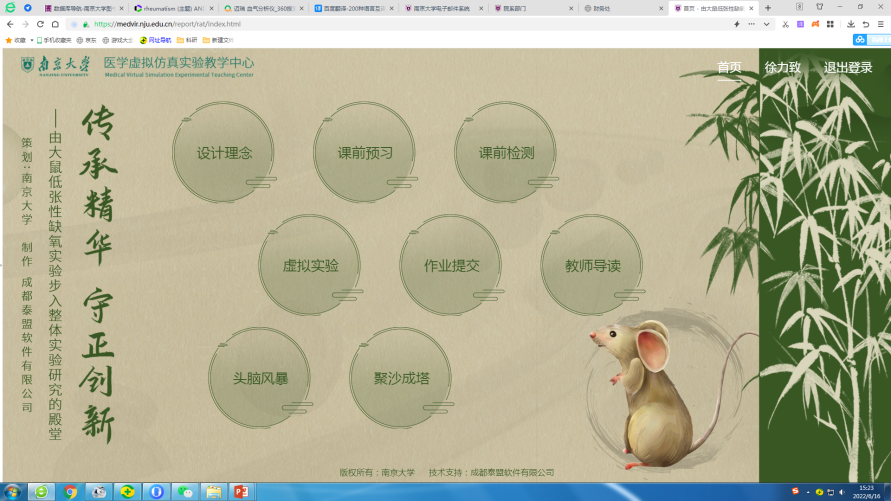Go to 首页 in top navigation

(x=729, y=68)
